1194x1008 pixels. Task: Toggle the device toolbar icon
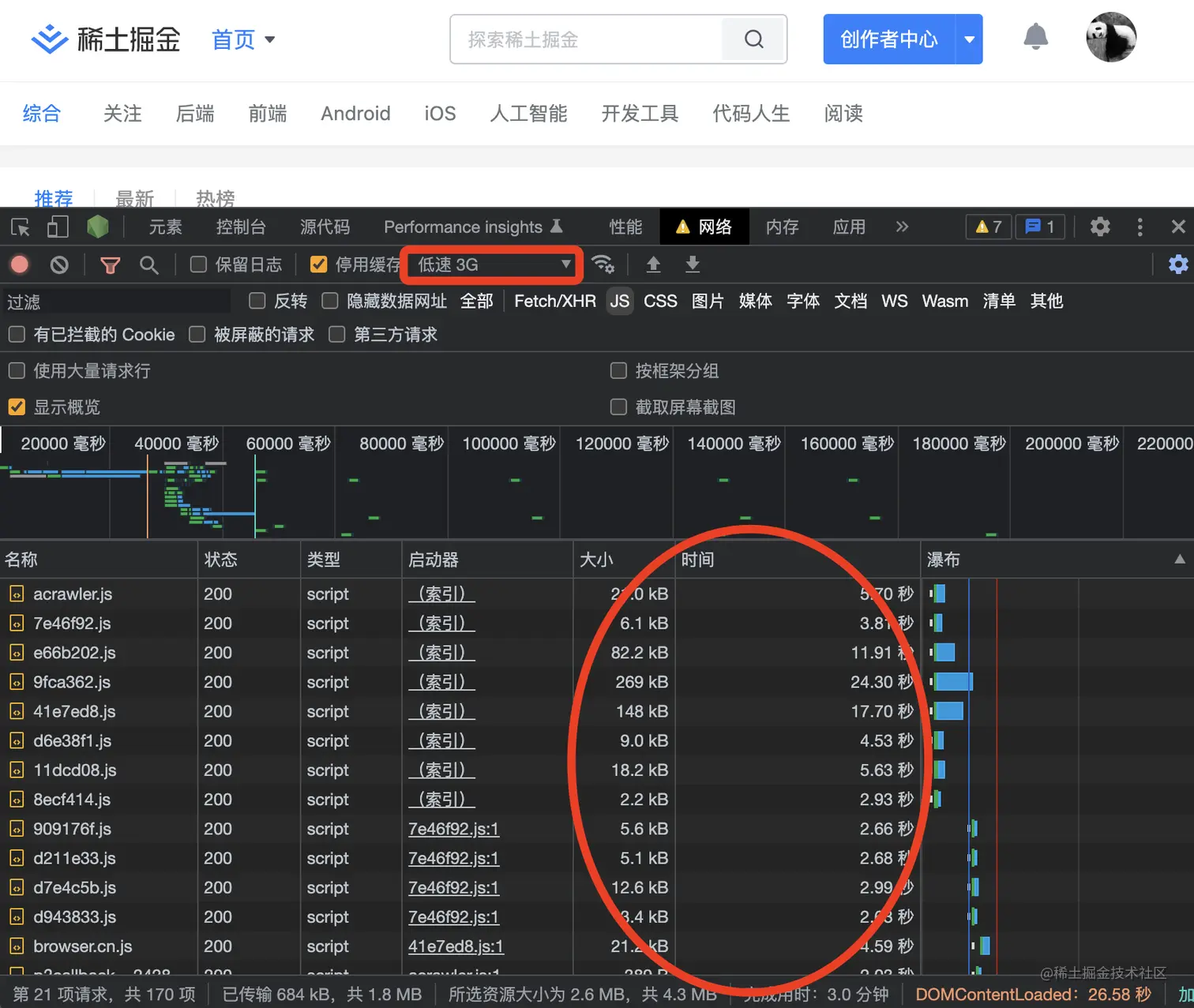point(58,227)
